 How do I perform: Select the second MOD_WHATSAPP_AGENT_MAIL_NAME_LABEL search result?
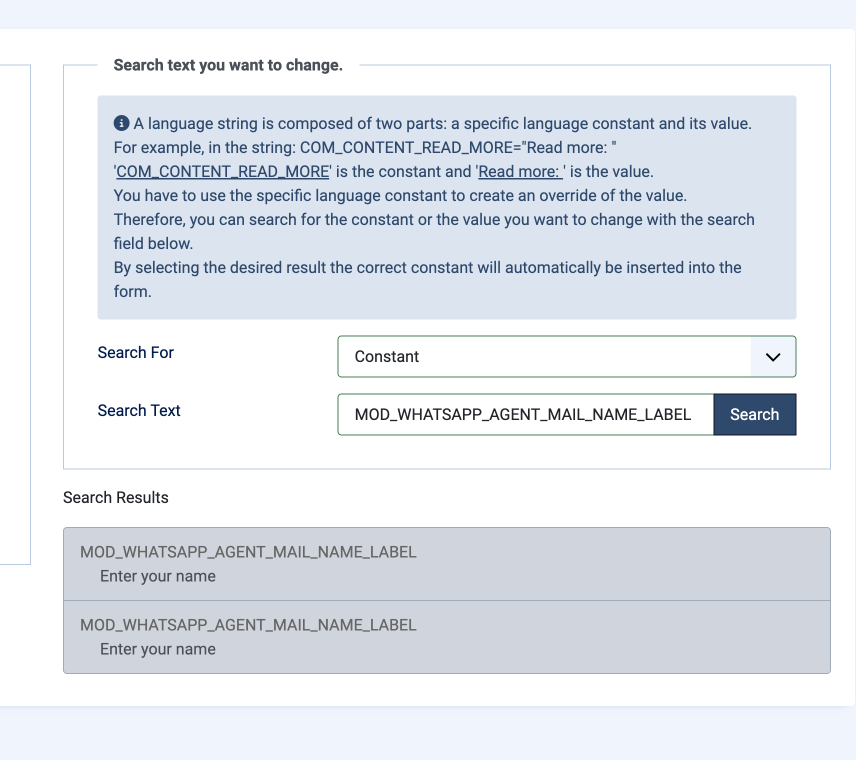pyautogui.click(x=446, y=637)
